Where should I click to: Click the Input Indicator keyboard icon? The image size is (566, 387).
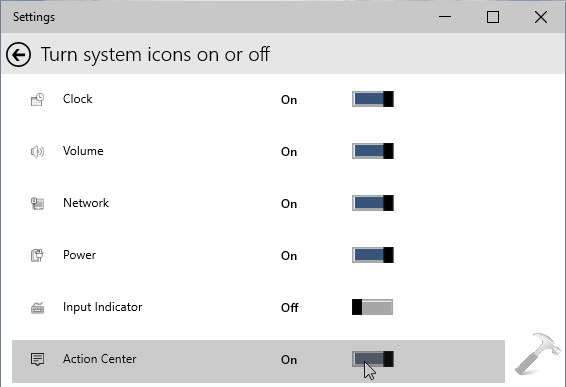coord(37,308)
